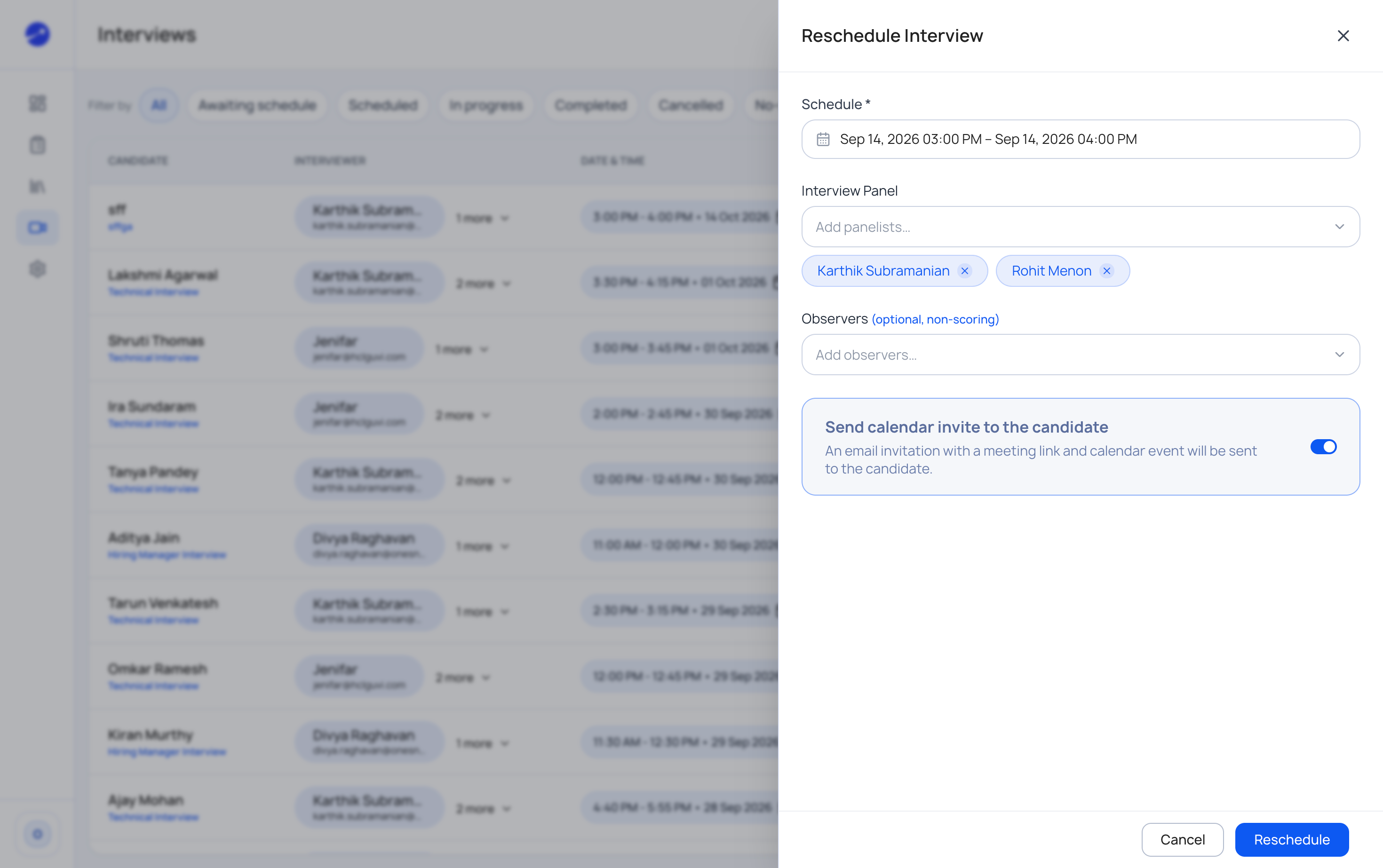Filter by Cancelled interviews
The image size is (1383, 868).
691,105
